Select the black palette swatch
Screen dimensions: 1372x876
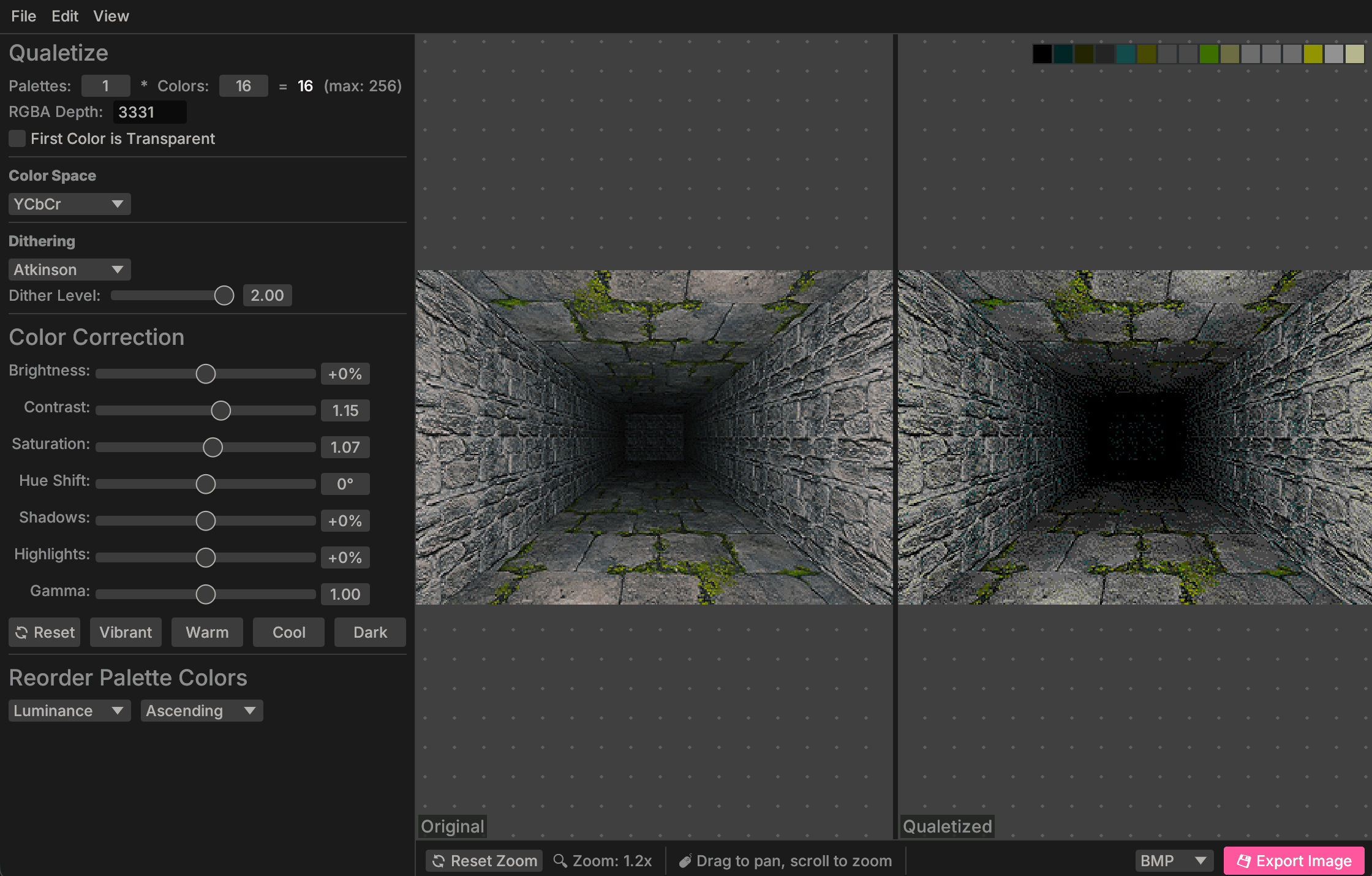pyautogui.click(x=1042, y=54)
